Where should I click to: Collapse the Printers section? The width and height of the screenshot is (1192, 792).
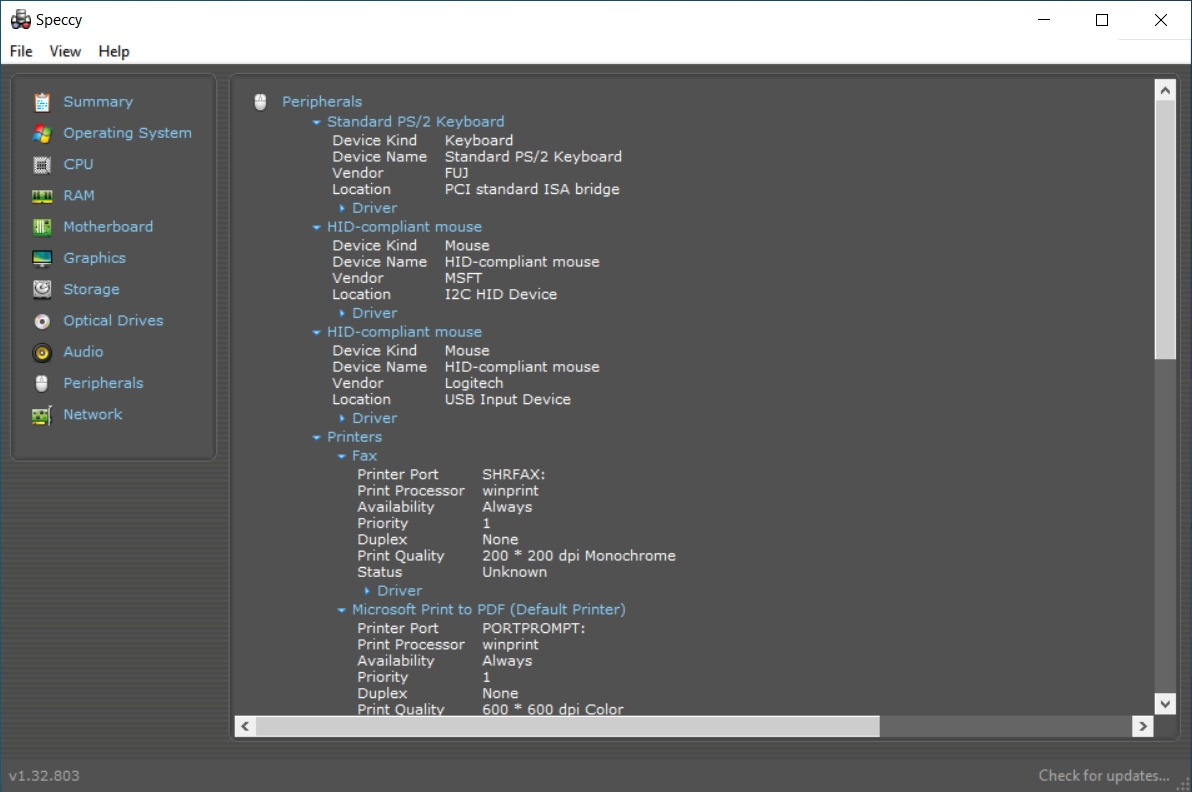tap(316, 437)
